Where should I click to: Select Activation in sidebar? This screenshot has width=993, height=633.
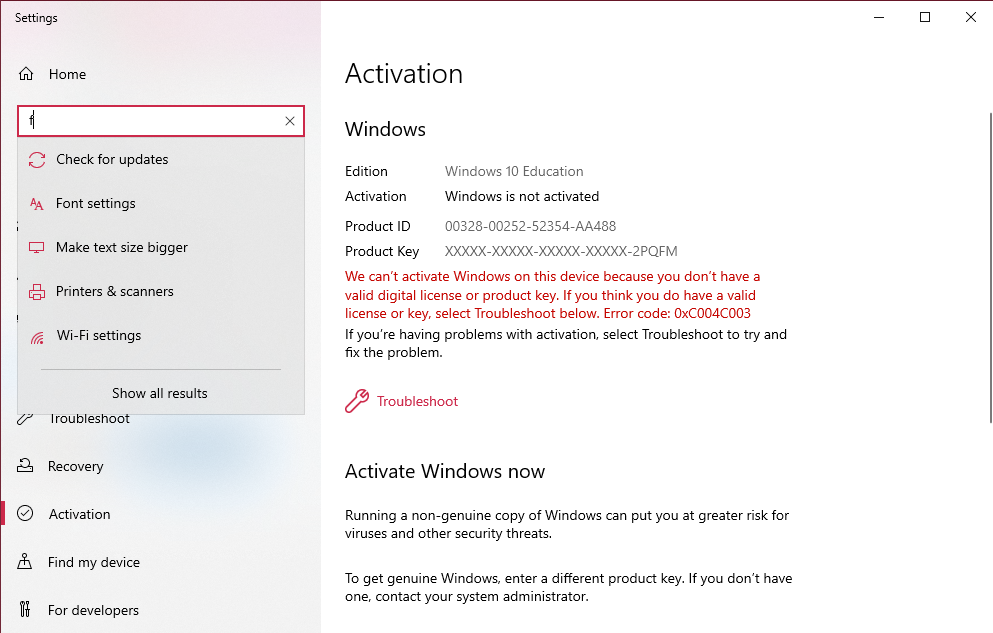pos(79,514)
